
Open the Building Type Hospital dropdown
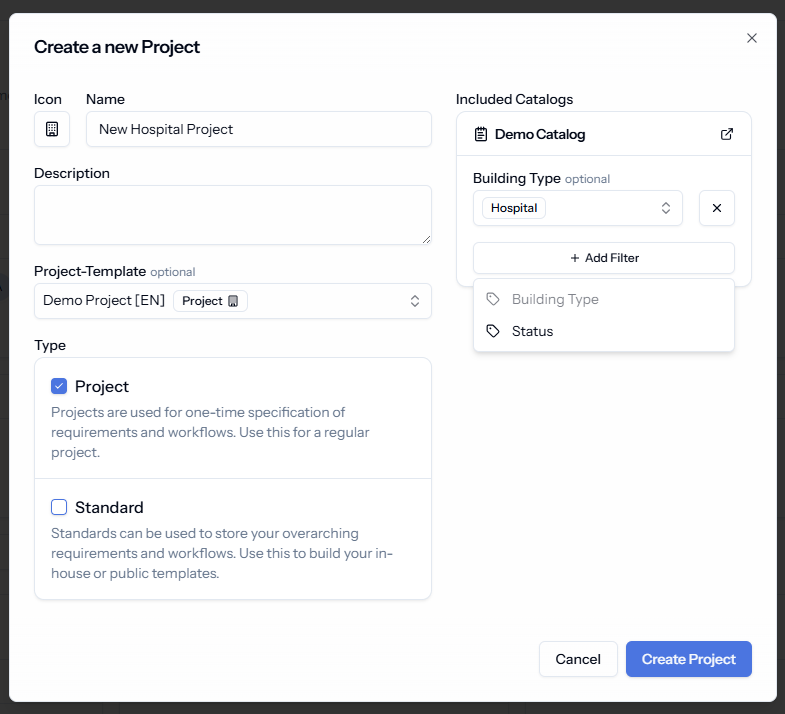coord(578,208)
